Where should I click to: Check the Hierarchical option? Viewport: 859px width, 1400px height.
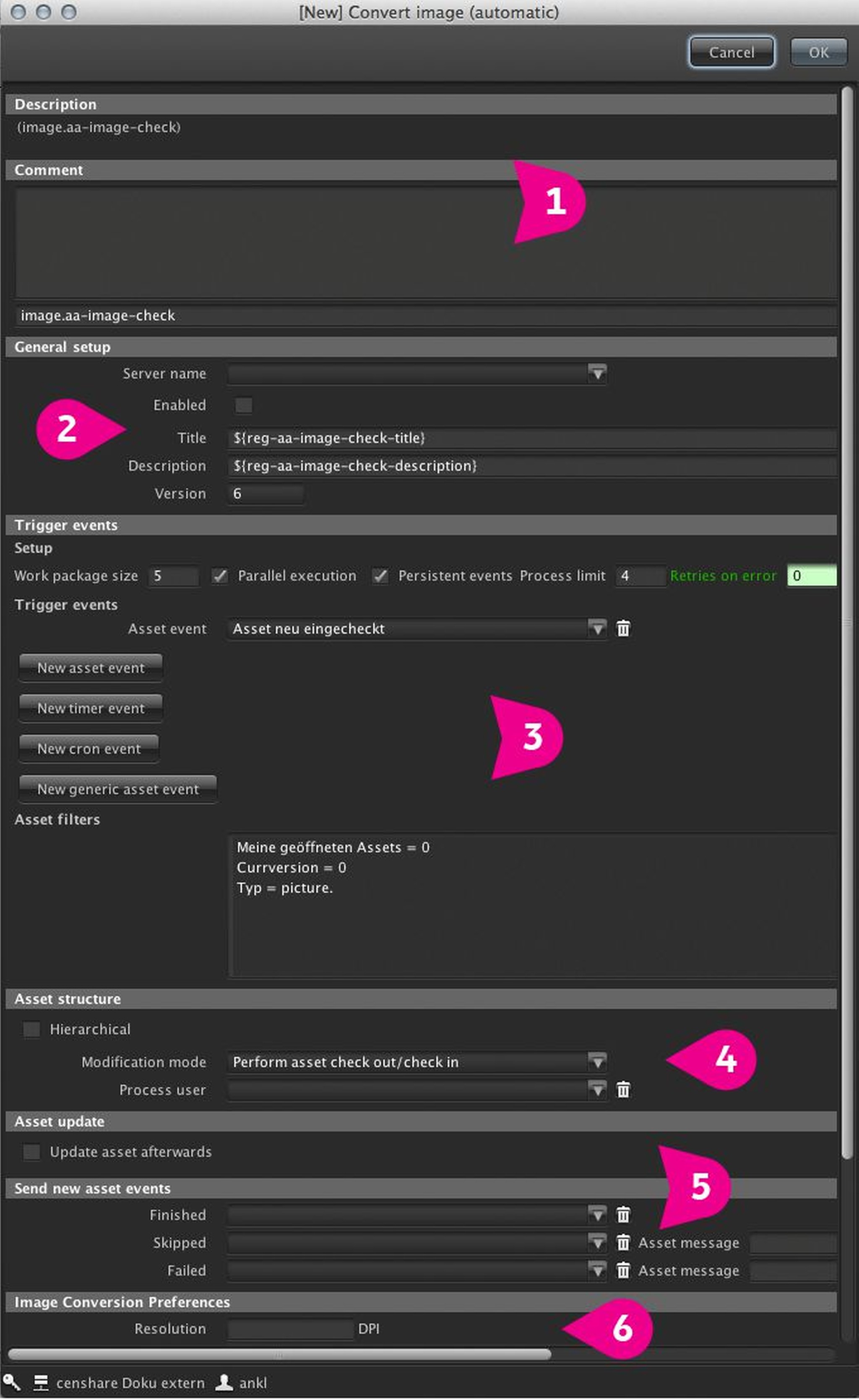[x=31, y=1030]
